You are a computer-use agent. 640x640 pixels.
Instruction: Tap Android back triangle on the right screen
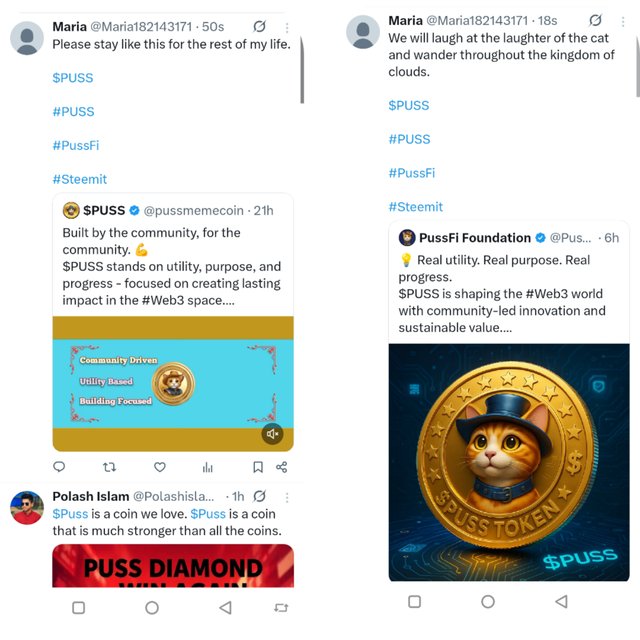click(x=562, y=601)
